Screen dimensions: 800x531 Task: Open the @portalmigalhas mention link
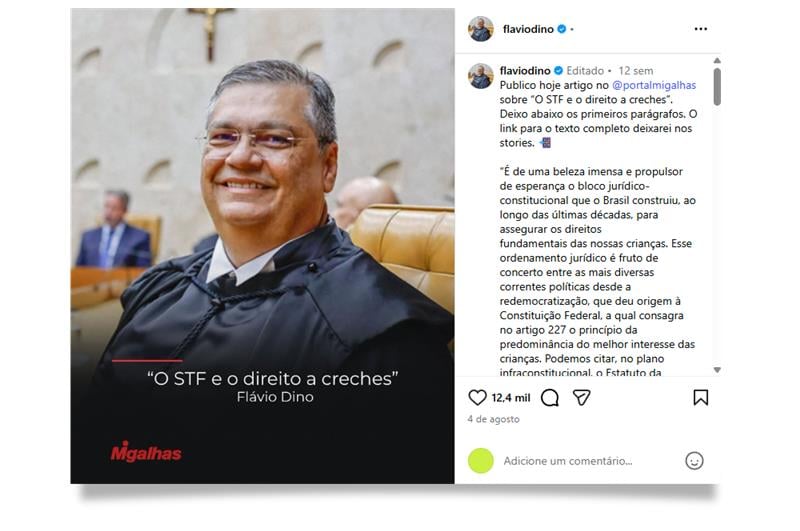[x=654, y=85]
